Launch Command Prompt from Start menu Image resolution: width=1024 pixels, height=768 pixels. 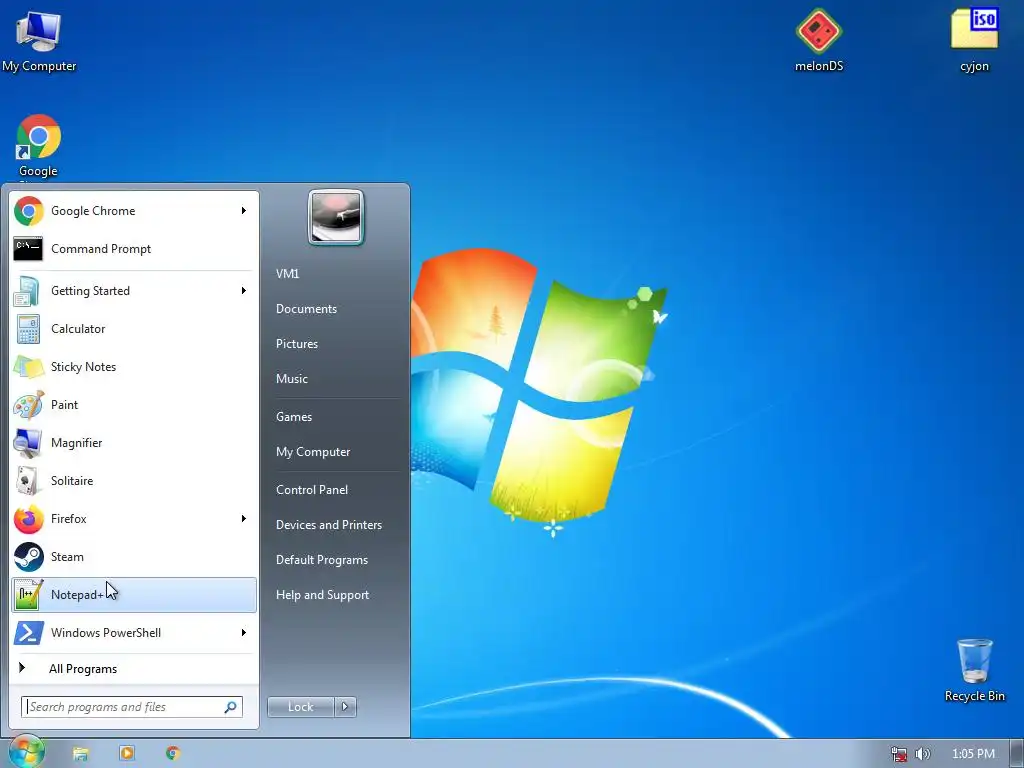coord(134,249)
